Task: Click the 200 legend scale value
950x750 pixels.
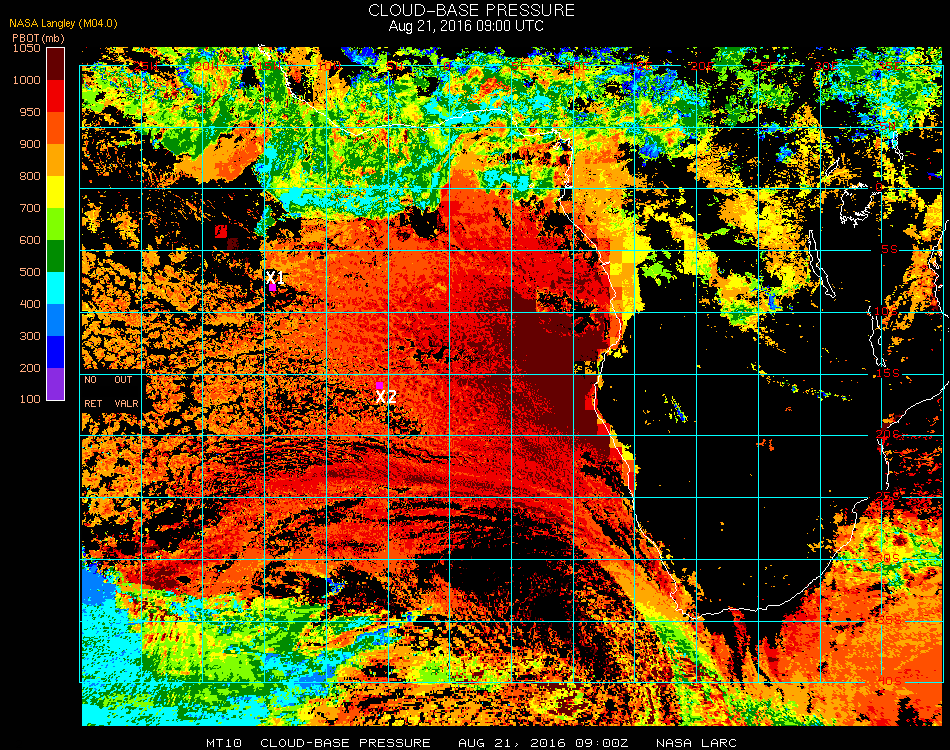Action: [x=30, y=368]
